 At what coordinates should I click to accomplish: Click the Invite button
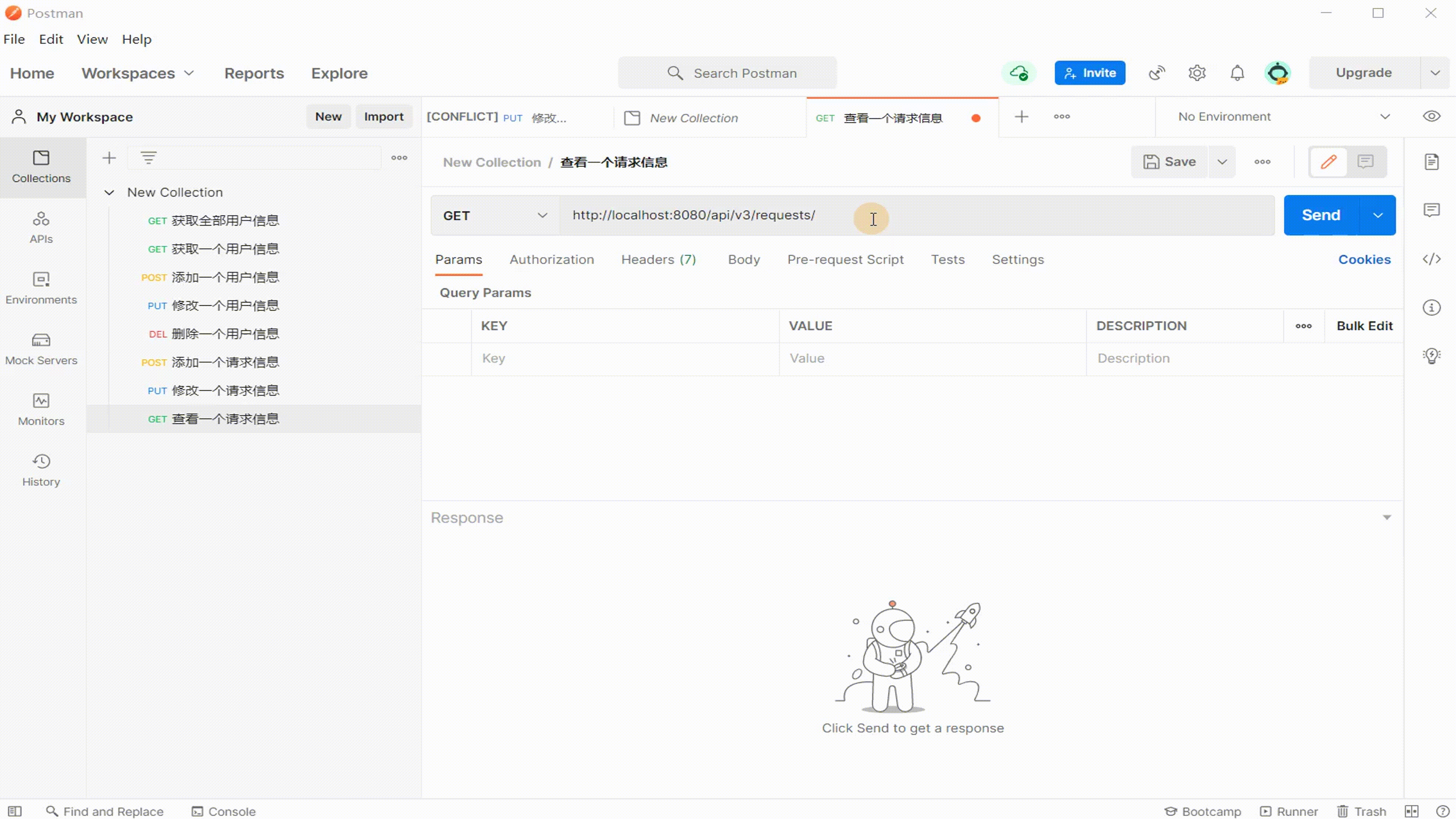(x=1090, y=73)
